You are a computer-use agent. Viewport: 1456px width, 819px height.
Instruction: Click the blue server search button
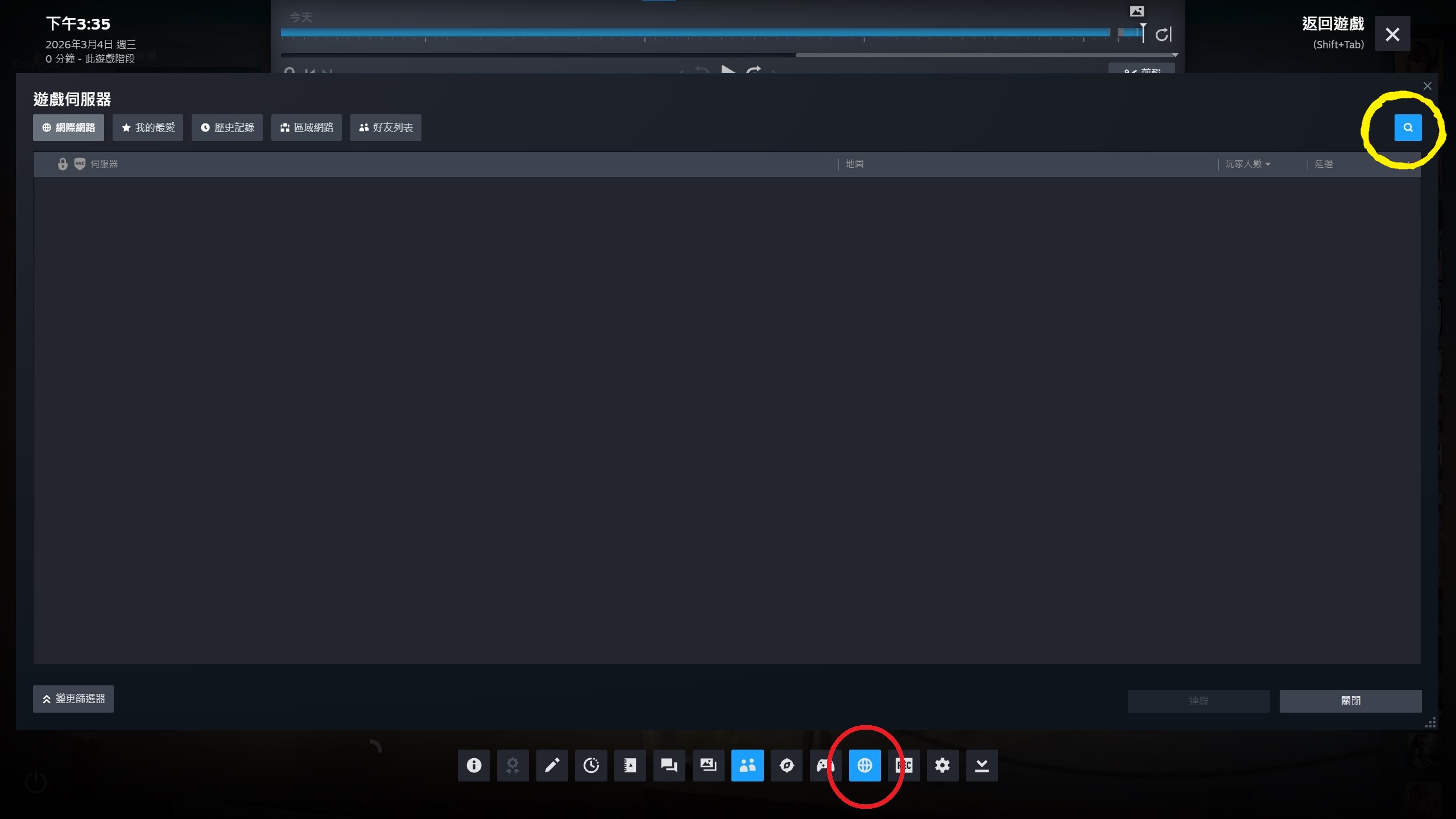tap(1408, 127)
